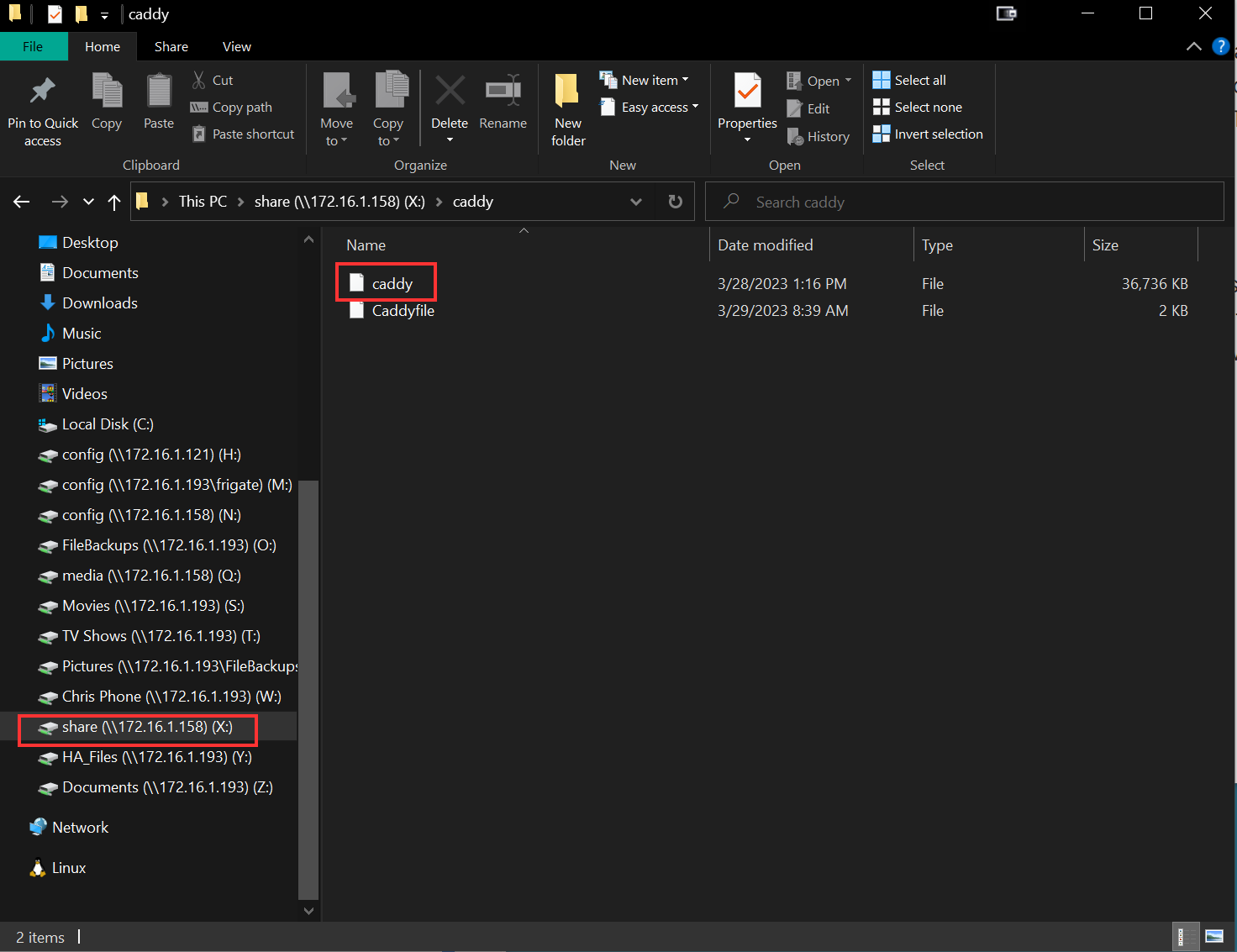Click the Search caddy input field
The width and height of the screenshot is (1237, 952).
pyautogui.click(x=975, y=202)
